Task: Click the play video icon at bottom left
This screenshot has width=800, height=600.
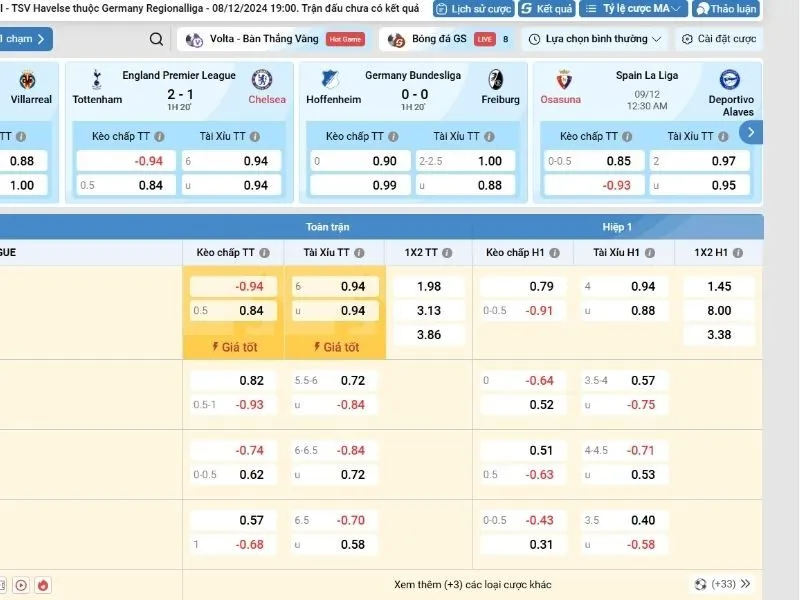Action: tap(20, 585)
